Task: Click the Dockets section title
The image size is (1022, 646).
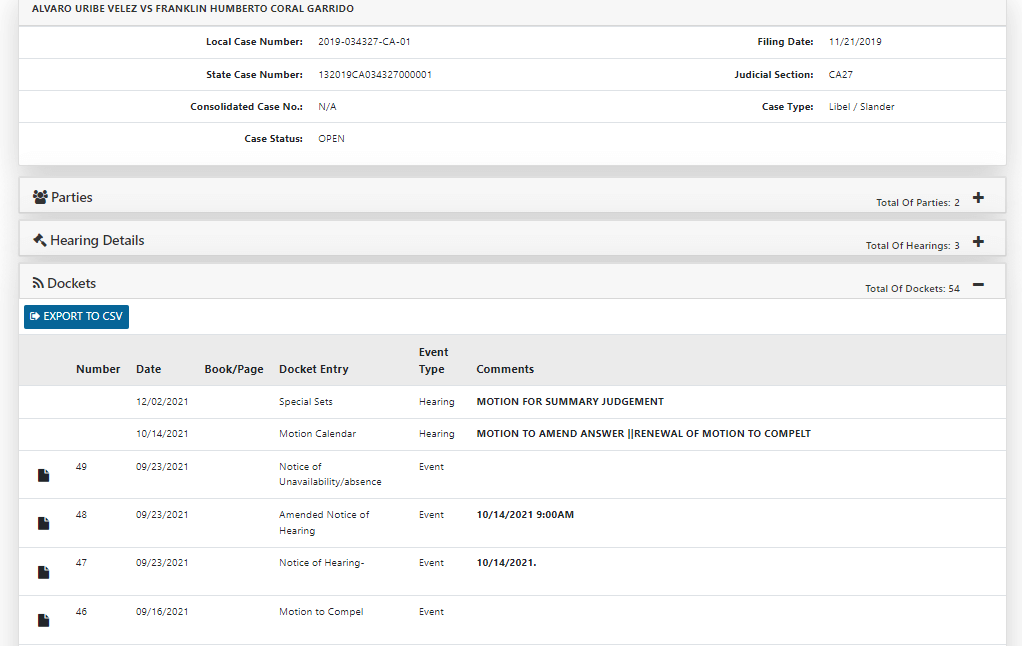Action: (72, 284)
